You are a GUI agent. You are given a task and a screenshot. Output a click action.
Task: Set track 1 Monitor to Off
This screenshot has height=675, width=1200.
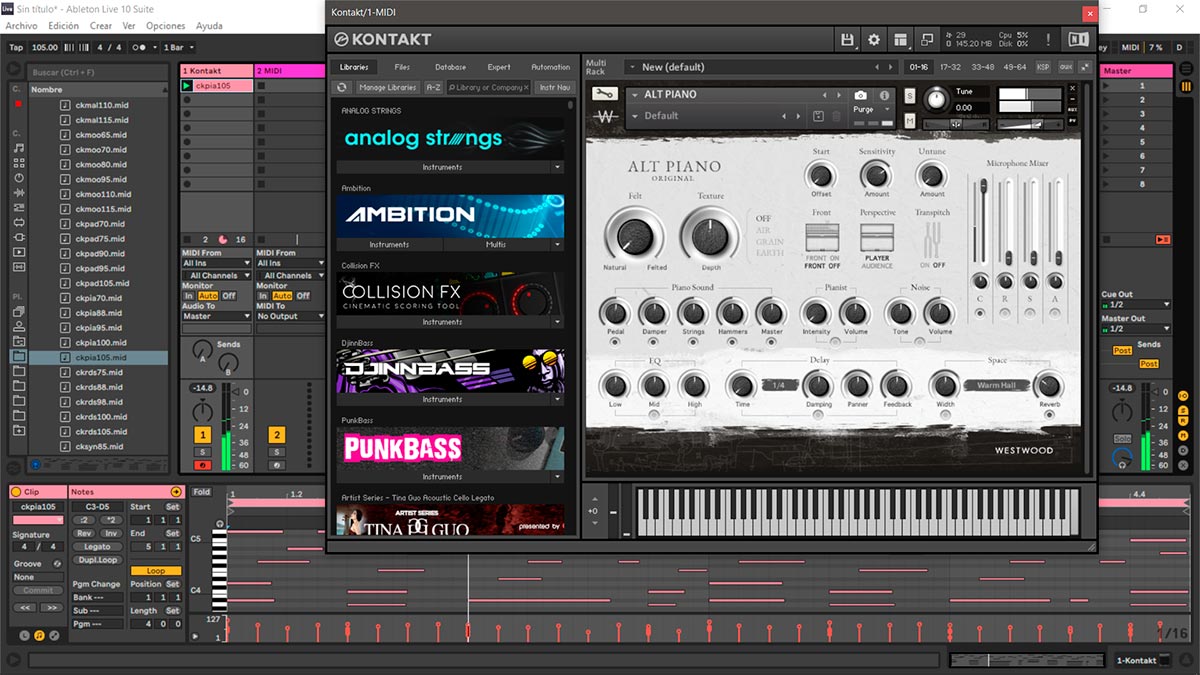pyautogui.click(x=229, y=296)
